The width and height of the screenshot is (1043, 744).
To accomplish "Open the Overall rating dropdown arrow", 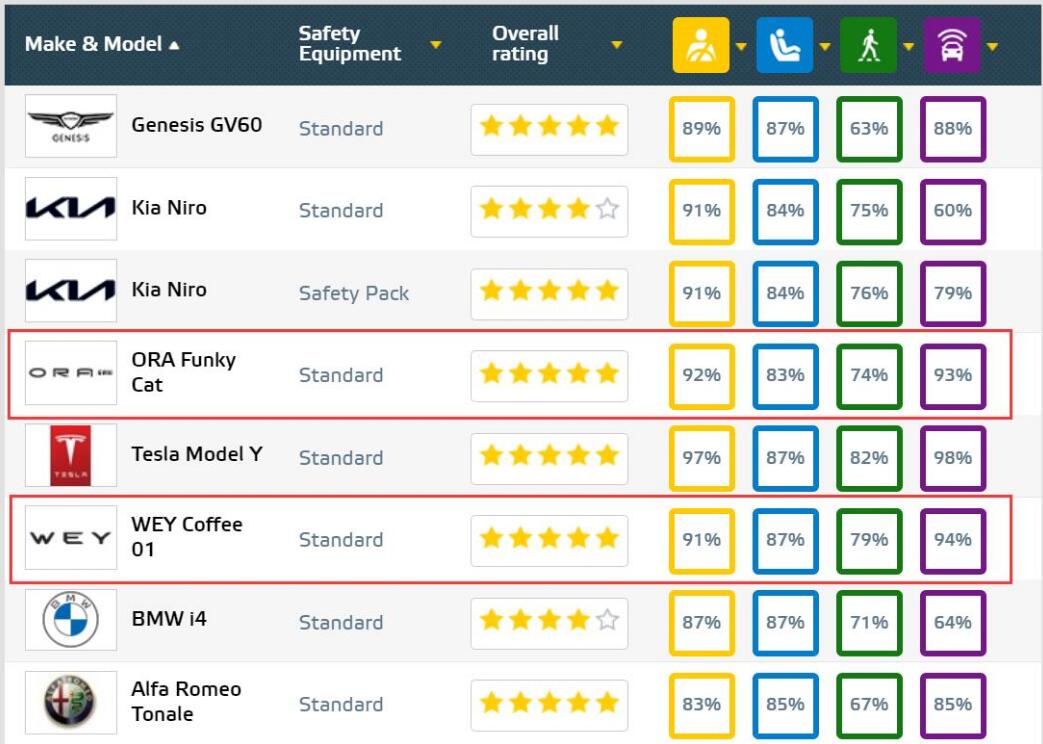I will pyautogui.click(x=617, y=45).
